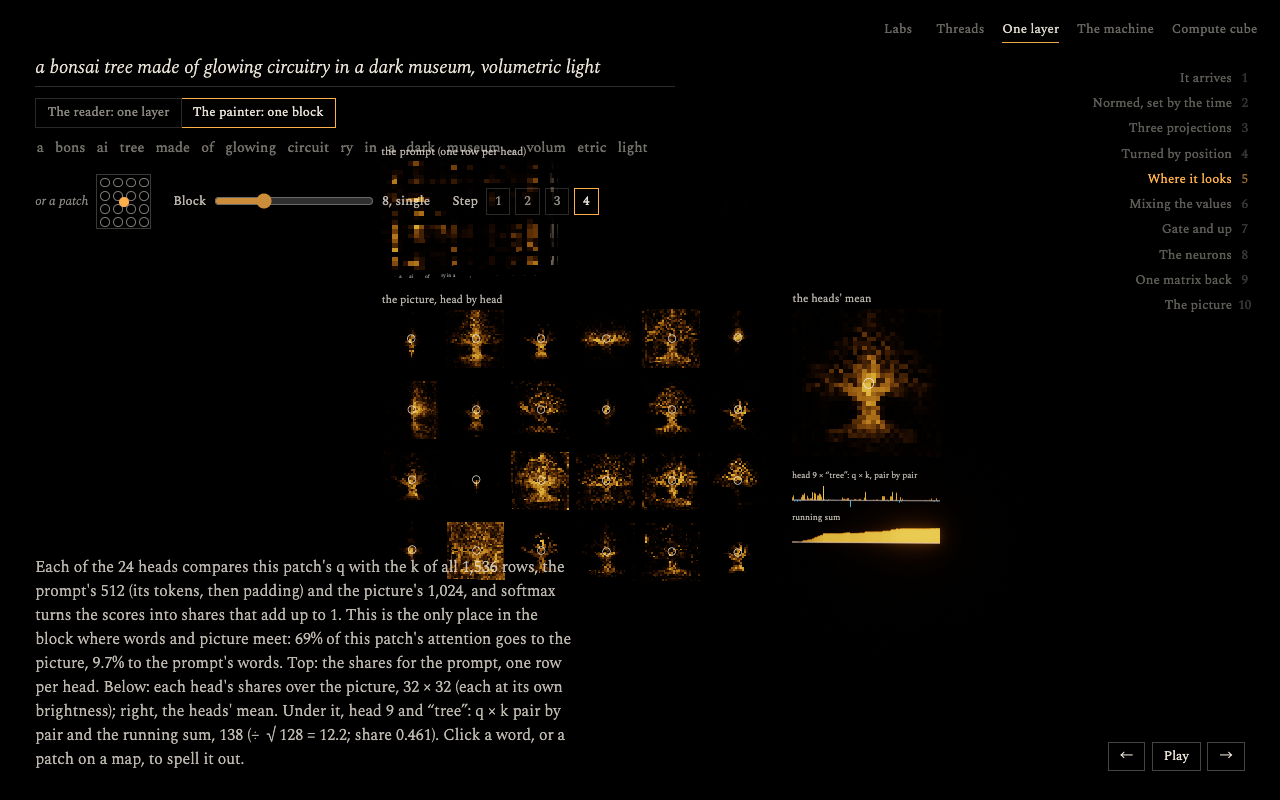This screenshot has width=1280, height=800.
Task: Open 'Gate and up' stage
Action: [x=1205, y=229]
